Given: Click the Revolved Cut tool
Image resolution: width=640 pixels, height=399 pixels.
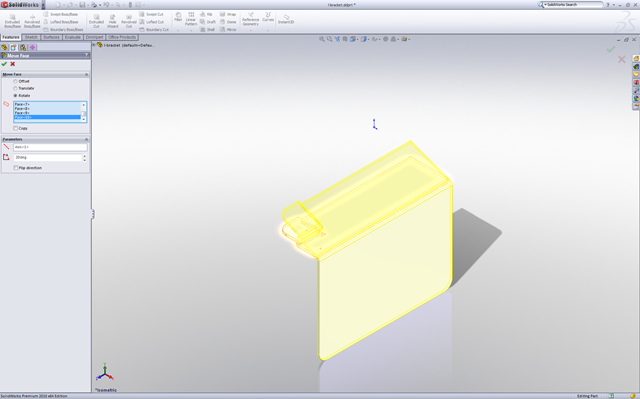Looking at the screenshot, I should [129, 21].
